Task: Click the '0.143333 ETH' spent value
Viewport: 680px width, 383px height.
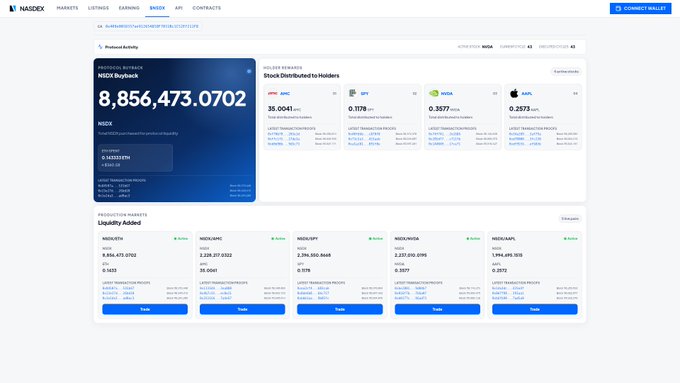Action: point(116,157)
